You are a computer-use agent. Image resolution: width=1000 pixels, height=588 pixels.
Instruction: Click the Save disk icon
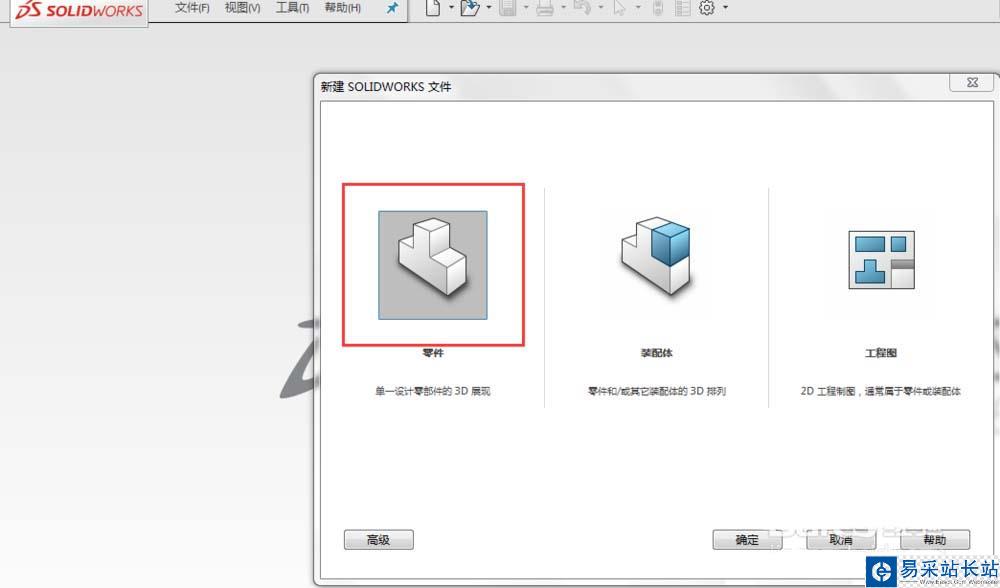pyautogui.click(x=508, y=8)
